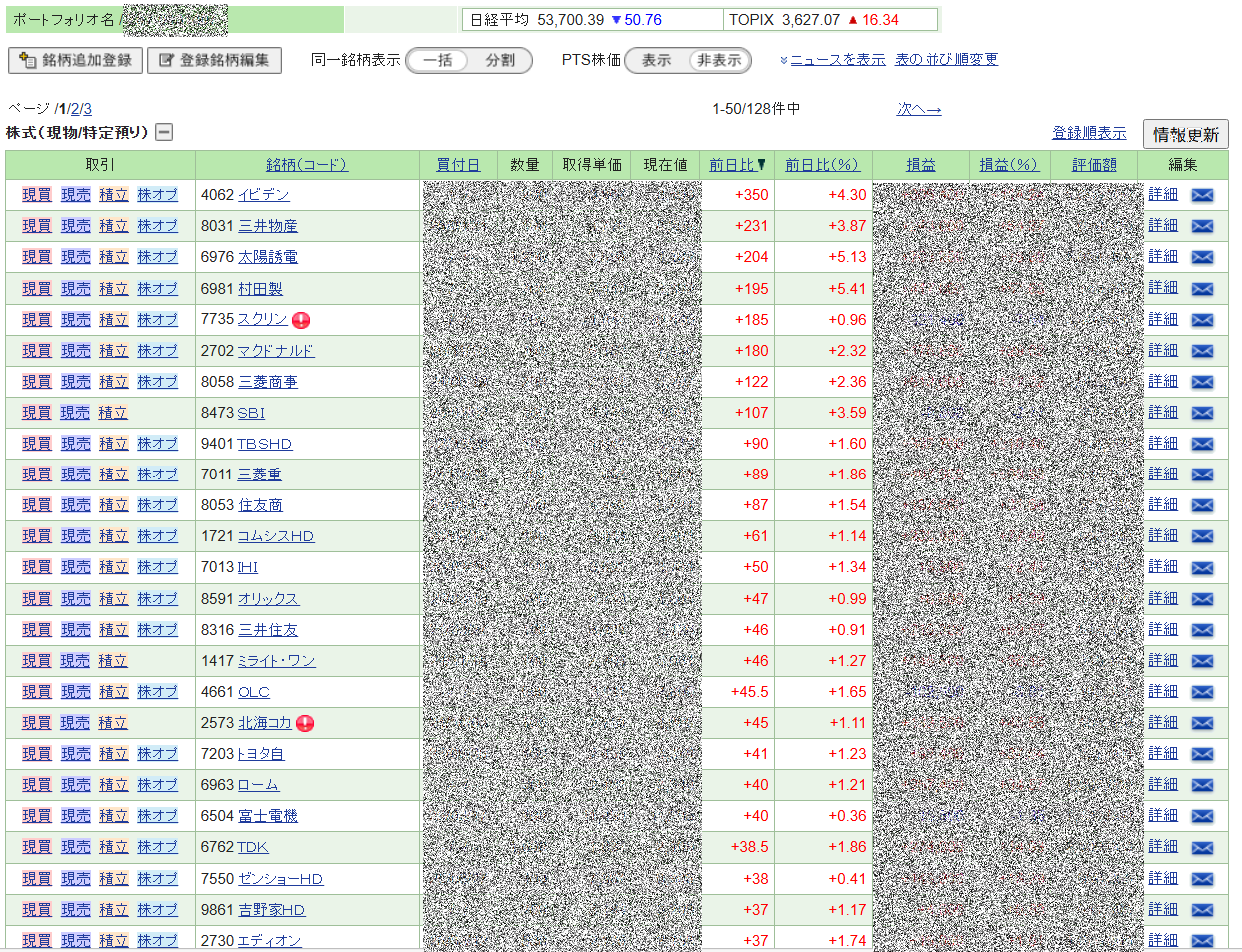
Task: Click the red alert icon next to 北海コカ
Action: pos(305,723)
